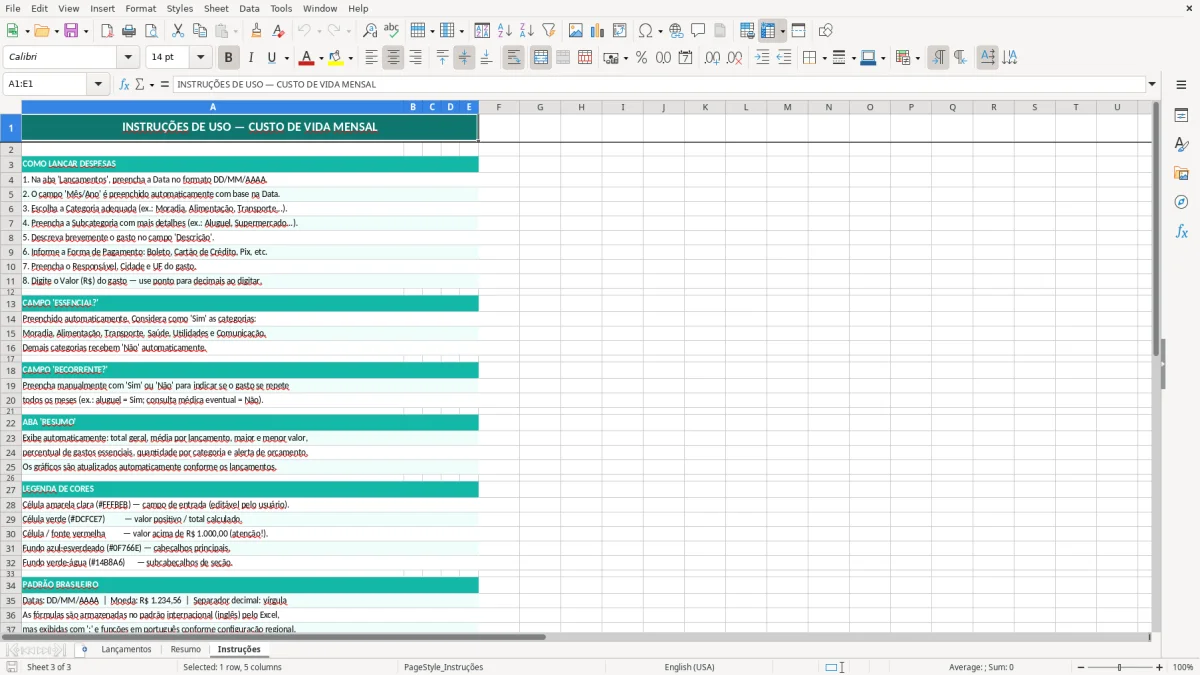This screenshot has height=675, width=1200.
Task: Open Function Wizard fx icon
Action: (x=125, y=84)
